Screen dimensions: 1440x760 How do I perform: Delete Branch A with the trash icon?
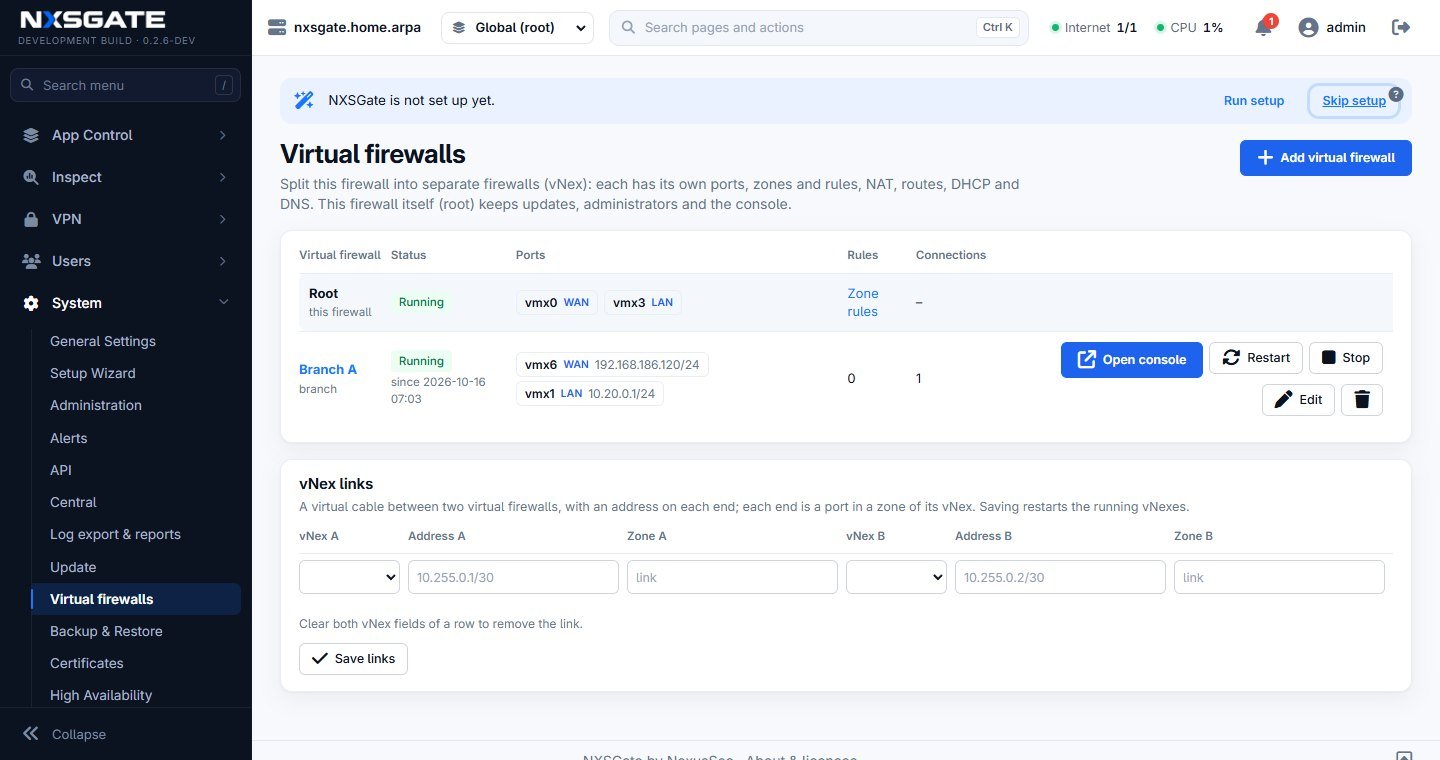tap(1362, 399)
